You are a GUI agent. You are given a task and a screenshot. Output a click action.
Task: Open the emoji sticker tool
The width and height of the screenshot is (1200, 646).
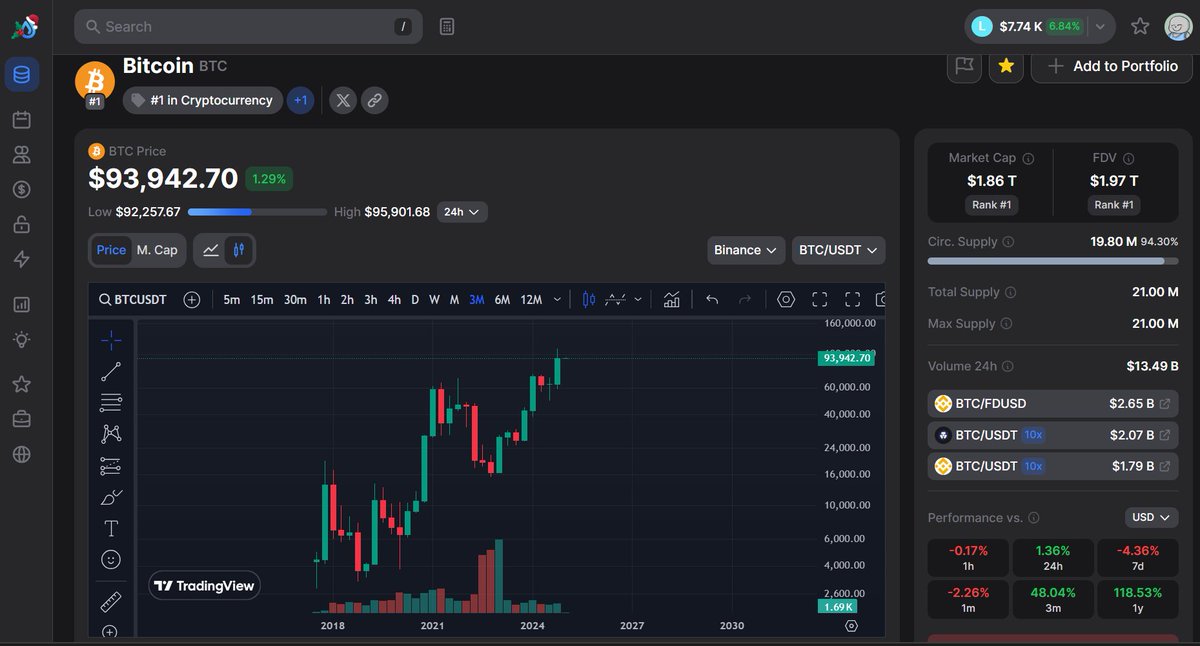pyautogui.click(x=111, y=560)
